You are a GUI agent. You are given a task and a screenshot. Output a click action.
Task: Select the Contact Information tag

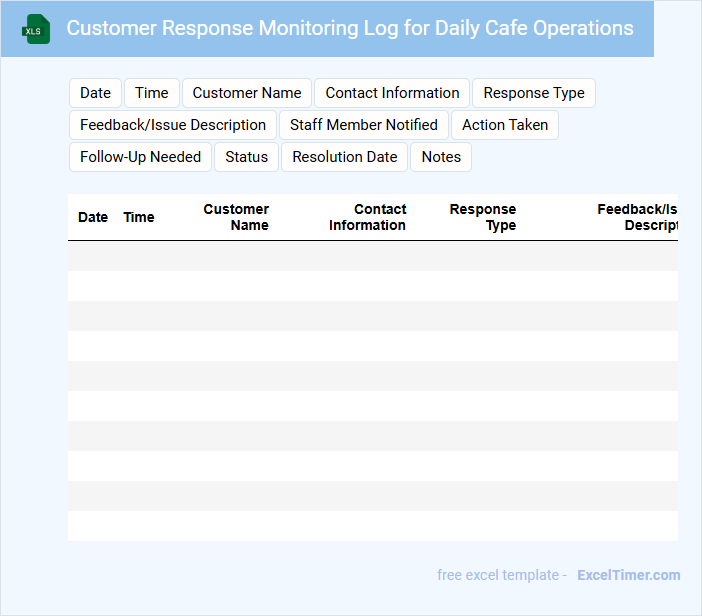click(x=392, y=93)
